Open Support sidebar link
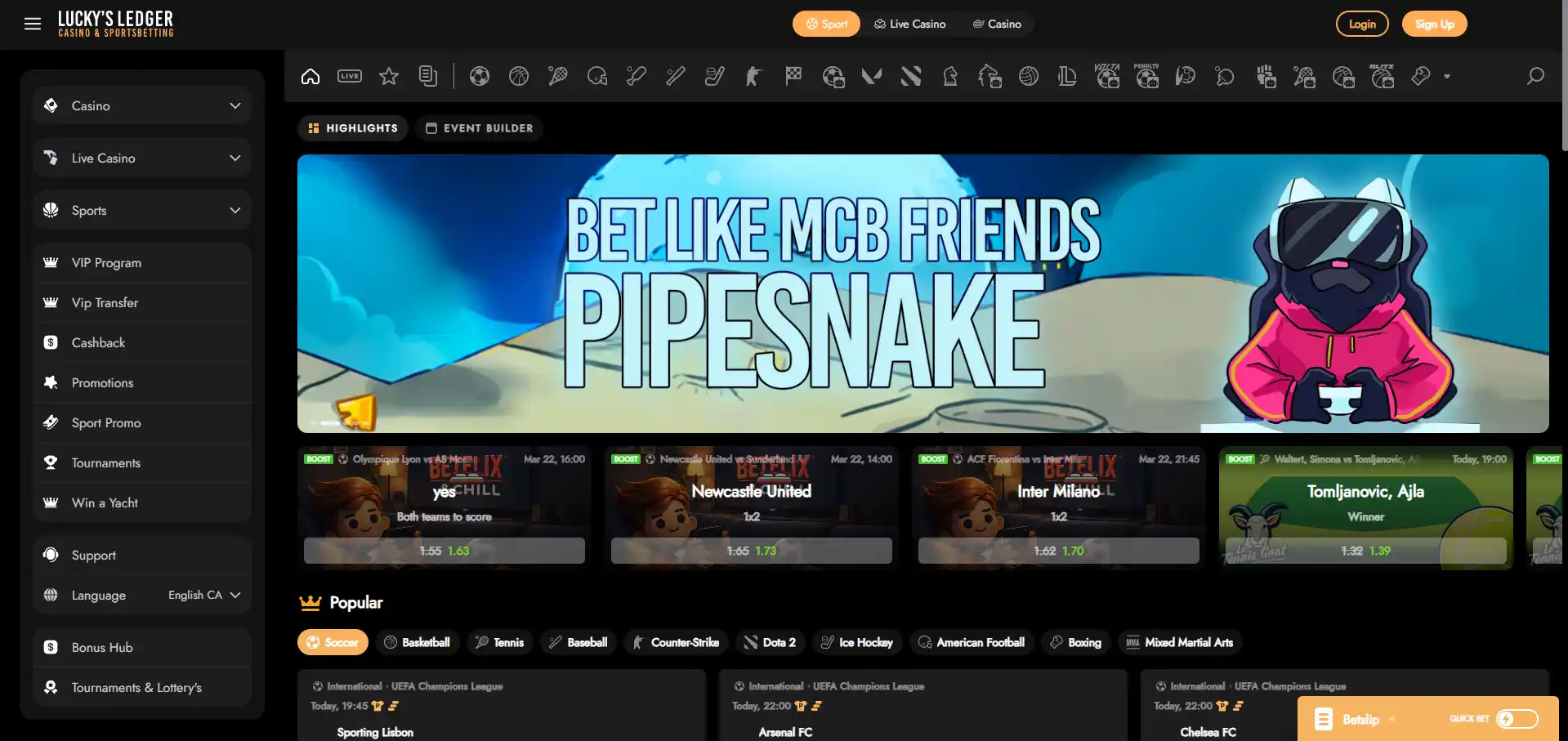This screenshot has height=741, width=1568. tap(143, 555)
